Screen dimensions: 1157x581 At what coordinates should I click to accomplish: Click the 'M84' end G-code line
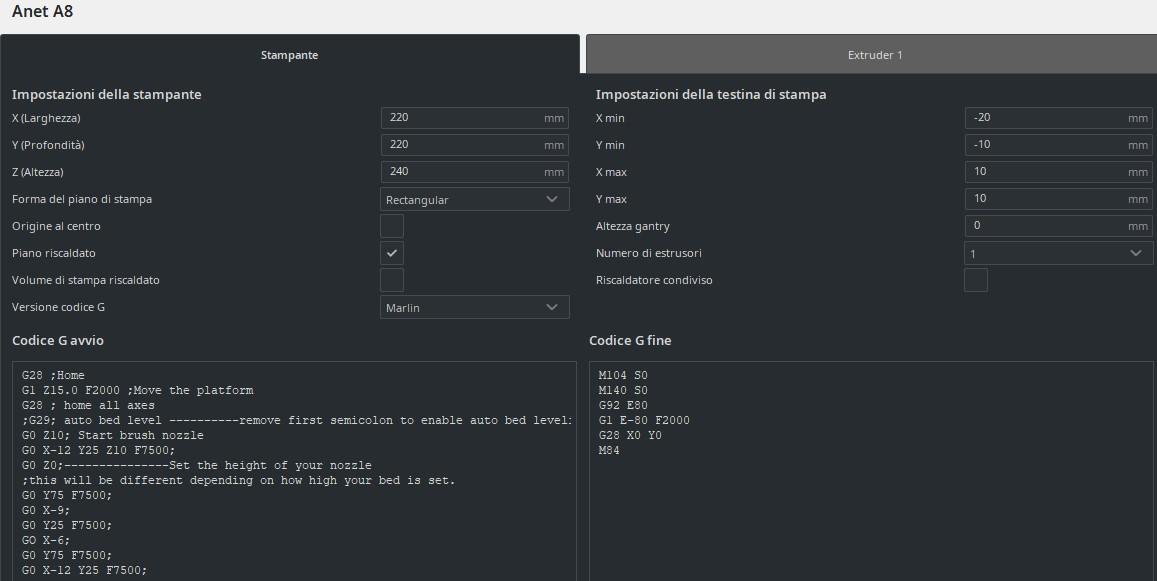pos(609,450)
